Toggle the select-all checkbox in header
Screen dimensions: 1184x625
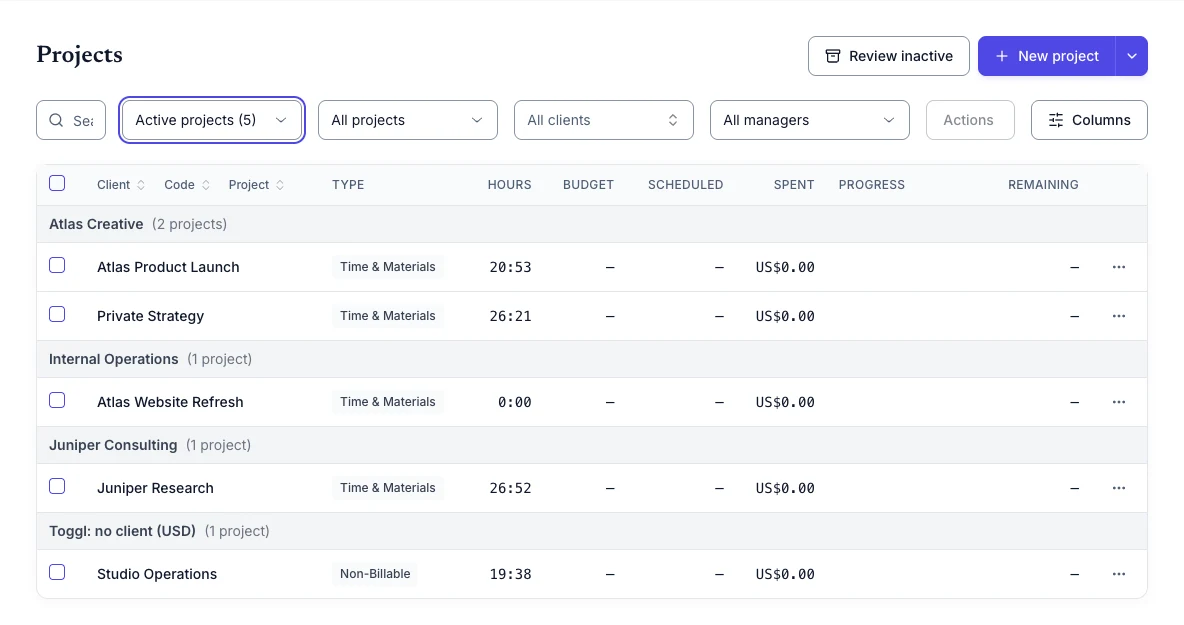57,183
